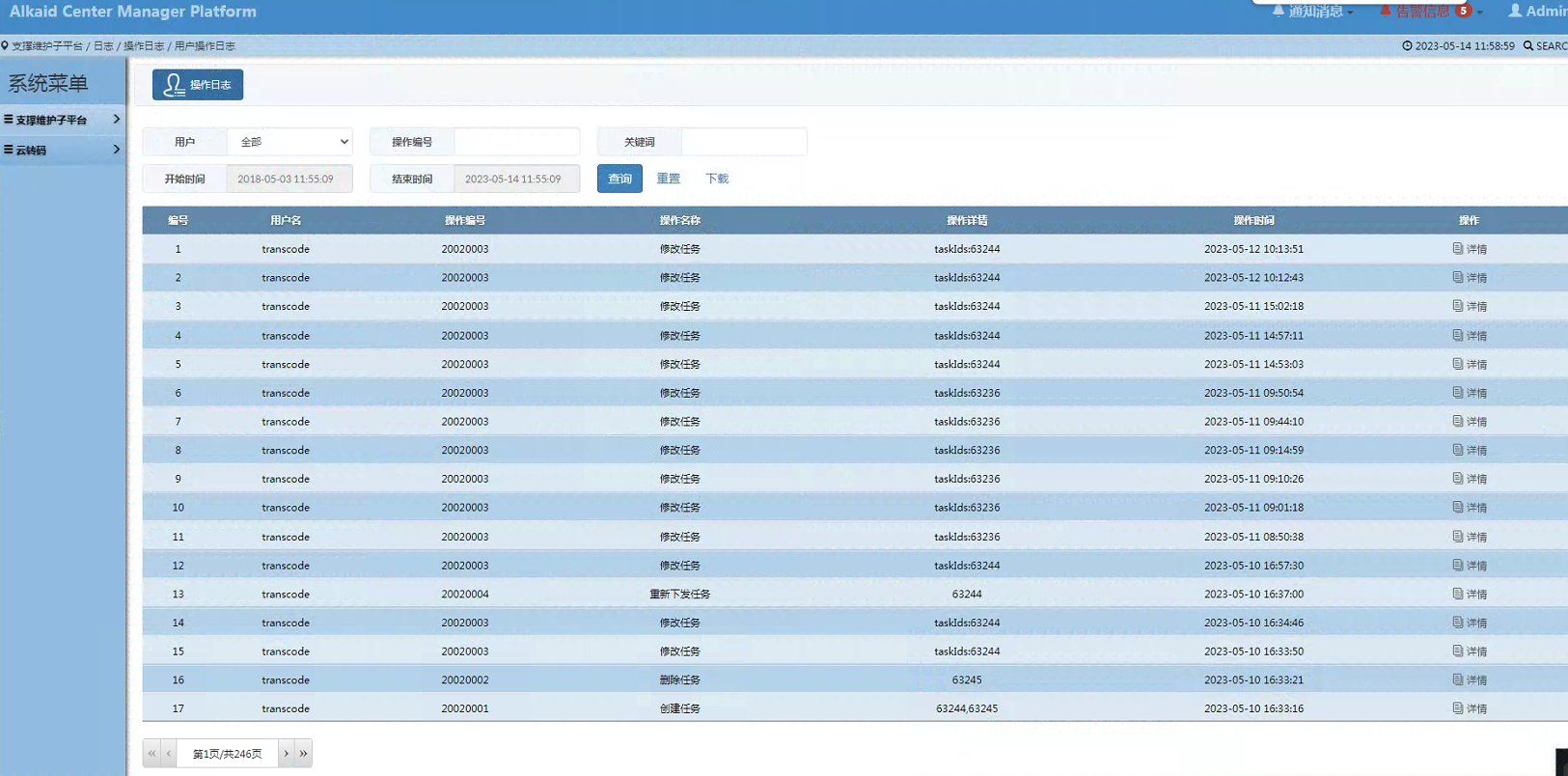Viewport: 1568px width, 776px height.
Task: Click the 63244,63245 details cell
Action: (967, 708)
